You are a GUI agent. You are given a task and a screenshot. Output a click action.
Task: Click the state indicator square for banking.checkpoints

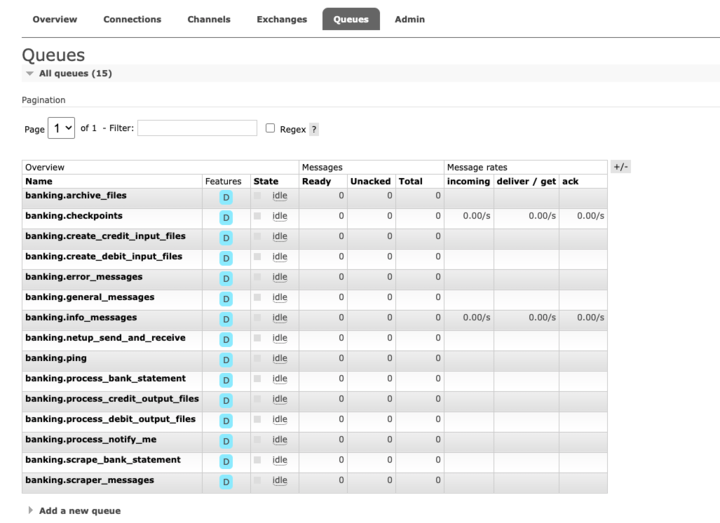coord(257,216)
